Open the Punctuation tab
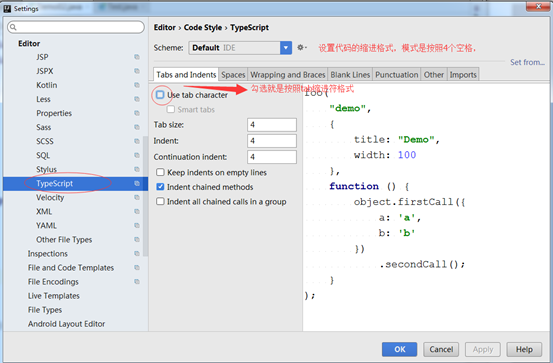Viewport: 553px width, 363px height. [396, 74]
